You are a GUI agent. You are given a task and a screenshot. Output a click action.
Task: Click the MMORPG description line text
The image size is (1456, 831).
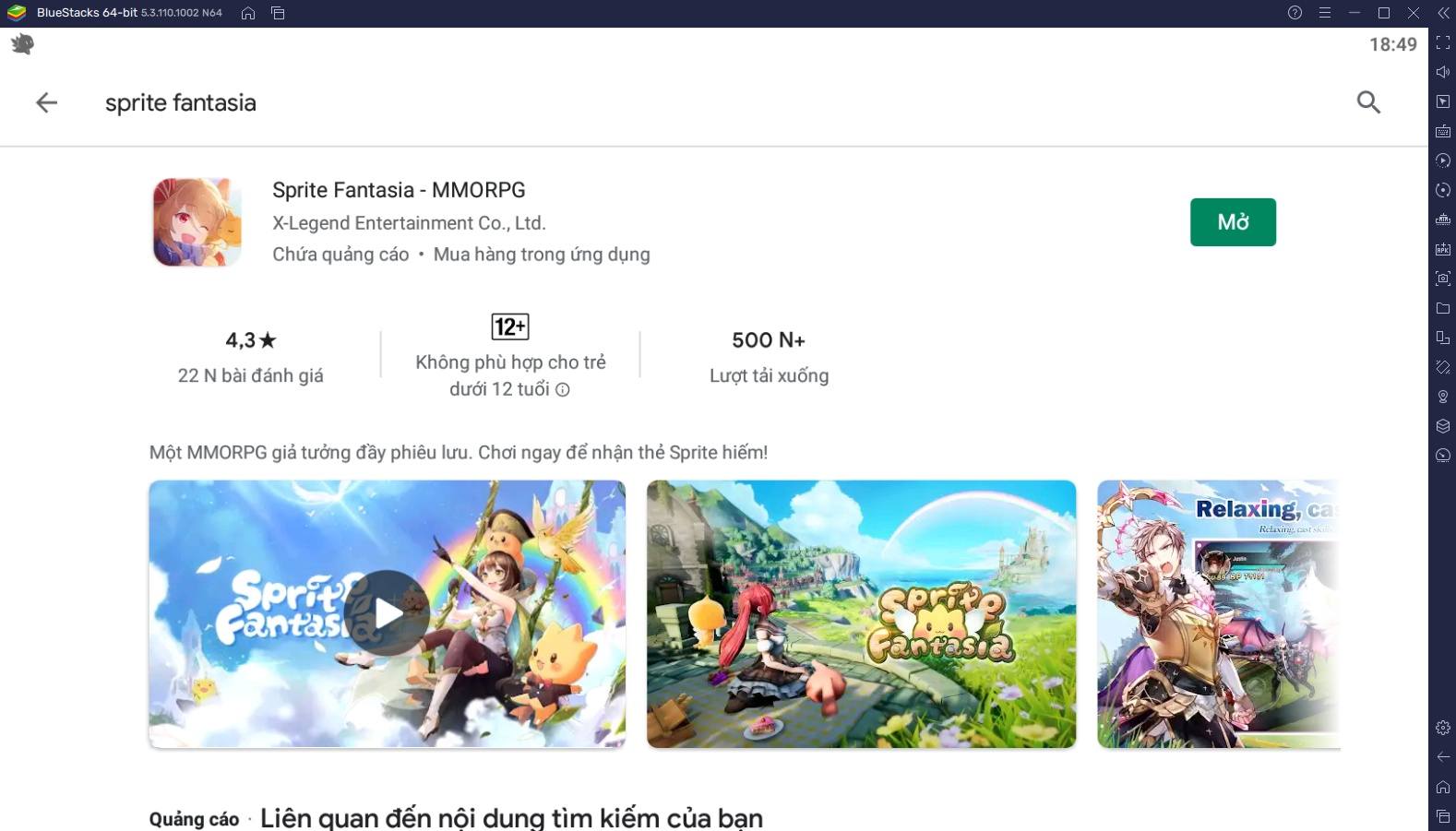click(459, 453)
